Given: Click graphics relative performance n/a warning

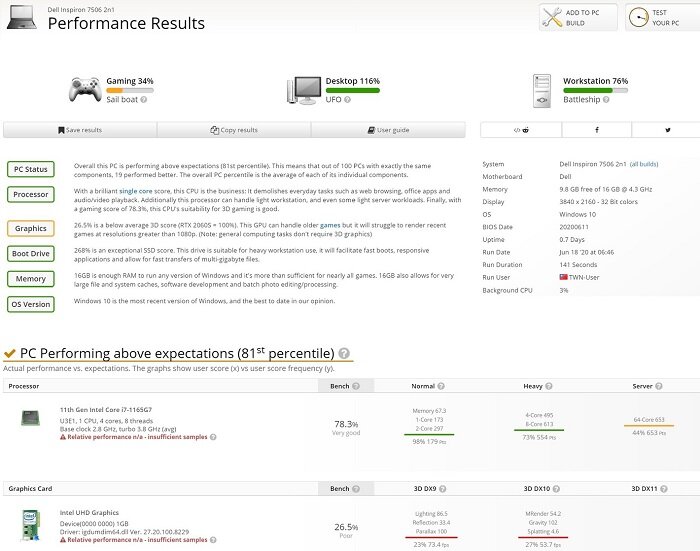Looking at the screenshot, I should pyautogui.click(x=133, y=540).
